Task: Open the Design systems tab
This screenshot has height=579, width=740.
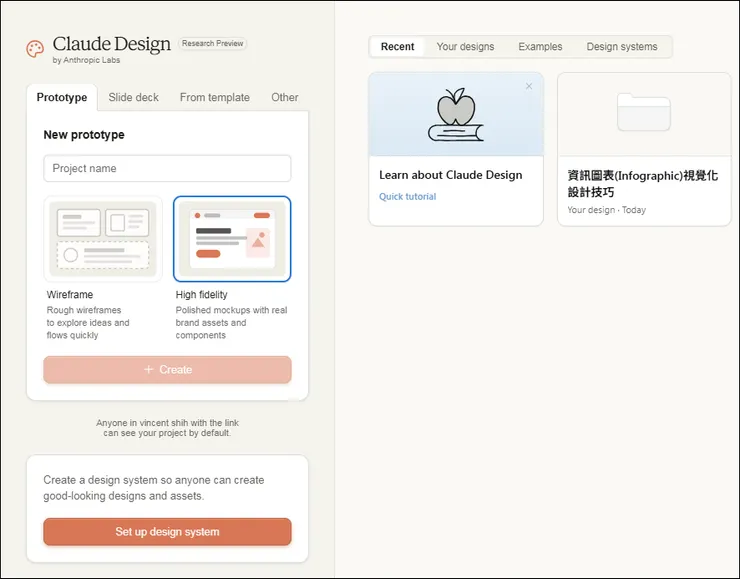Action: (622, 47)
